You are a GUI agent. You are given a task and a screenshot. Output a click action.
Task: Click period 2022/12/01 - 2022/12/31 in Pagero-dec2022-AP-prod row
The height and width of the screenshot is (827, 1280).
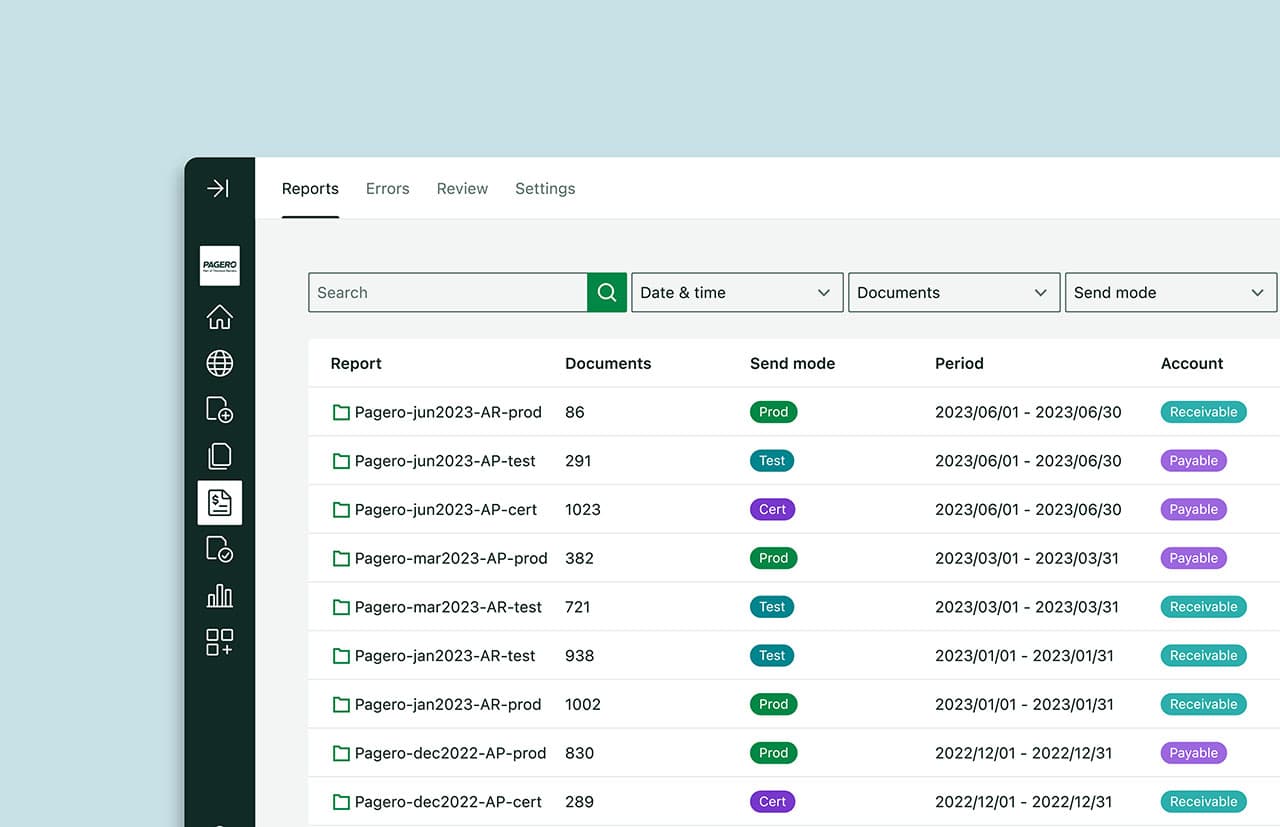tap(1026, 753)
